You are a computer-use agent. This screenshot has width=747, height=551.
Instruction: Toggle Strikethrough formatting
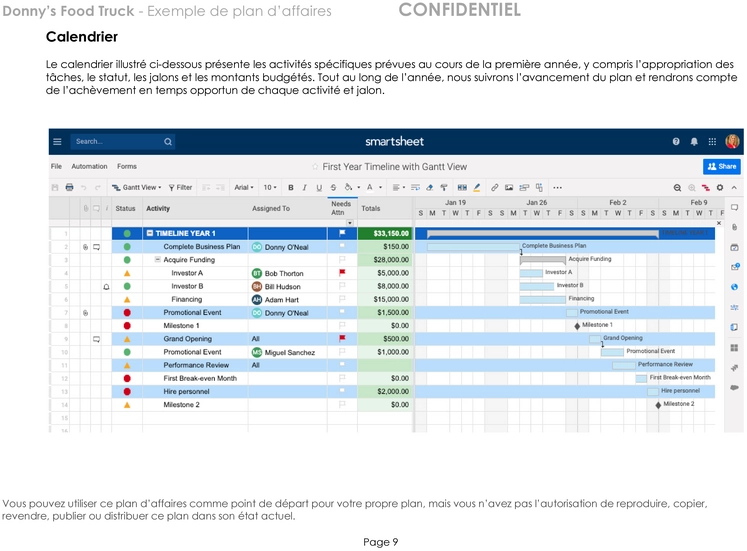pos(333,188)
